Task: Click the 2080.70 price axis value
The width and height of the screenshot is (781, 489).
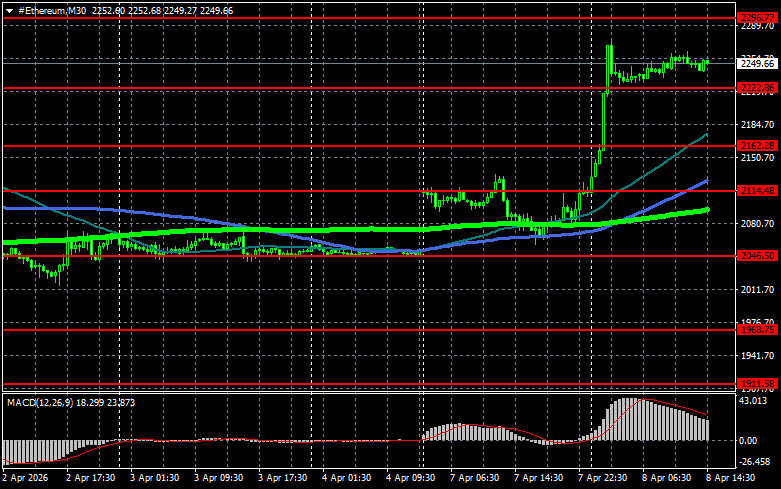Action: [x=757, y=224]
